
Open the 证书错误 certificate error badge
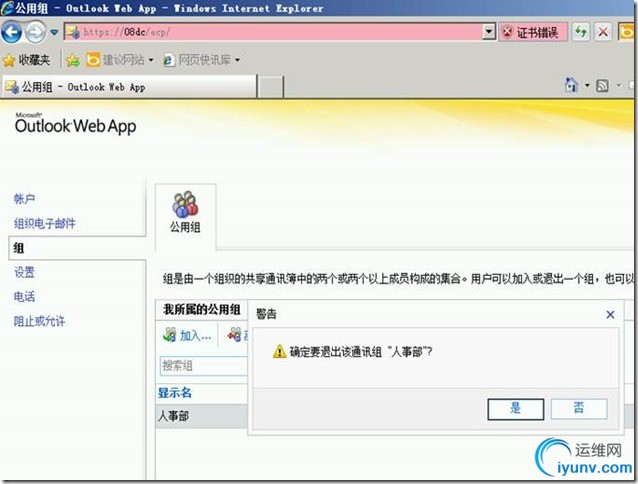coord(533,32)
